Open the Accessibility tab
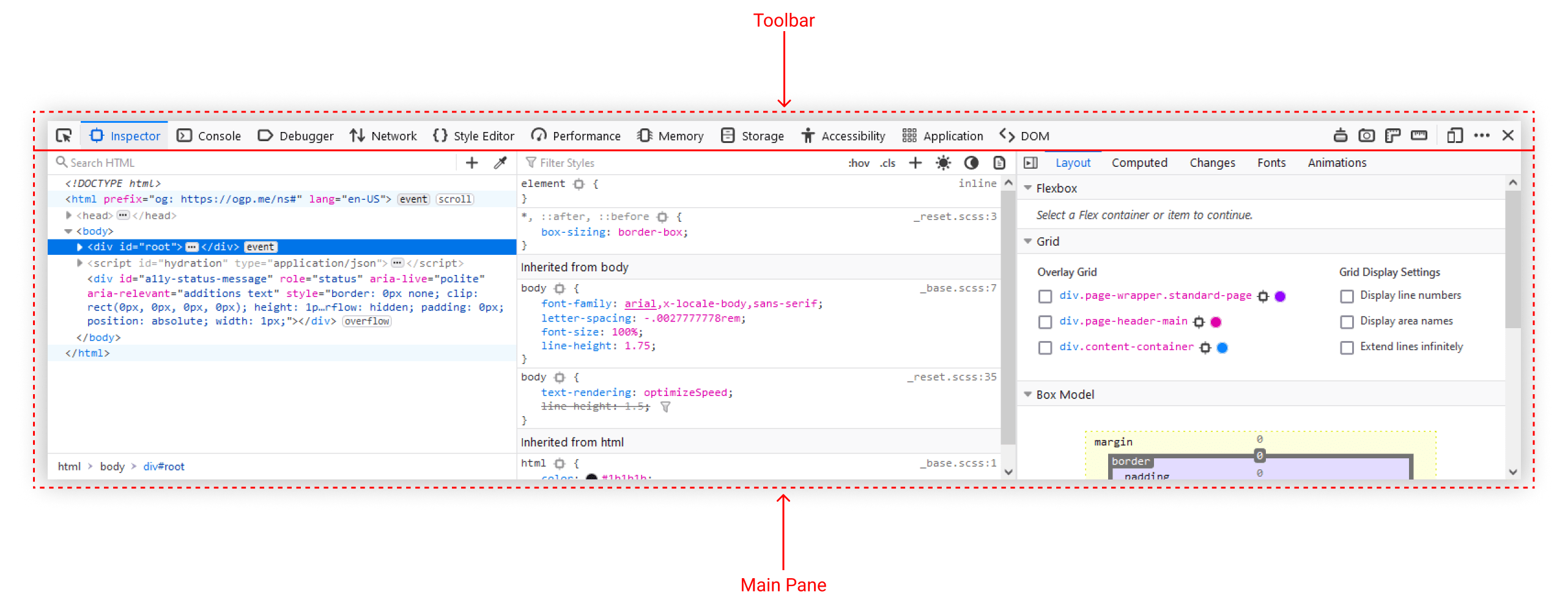Viewport: 1568px width, 605px height. [x=843, y=136]
